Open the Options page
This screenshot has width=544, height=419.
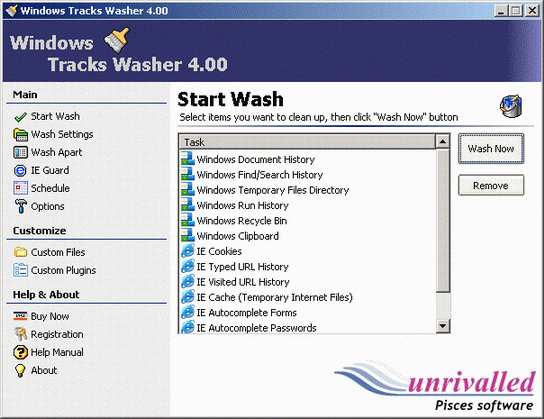pyautogui.click(x=48, y=206)
